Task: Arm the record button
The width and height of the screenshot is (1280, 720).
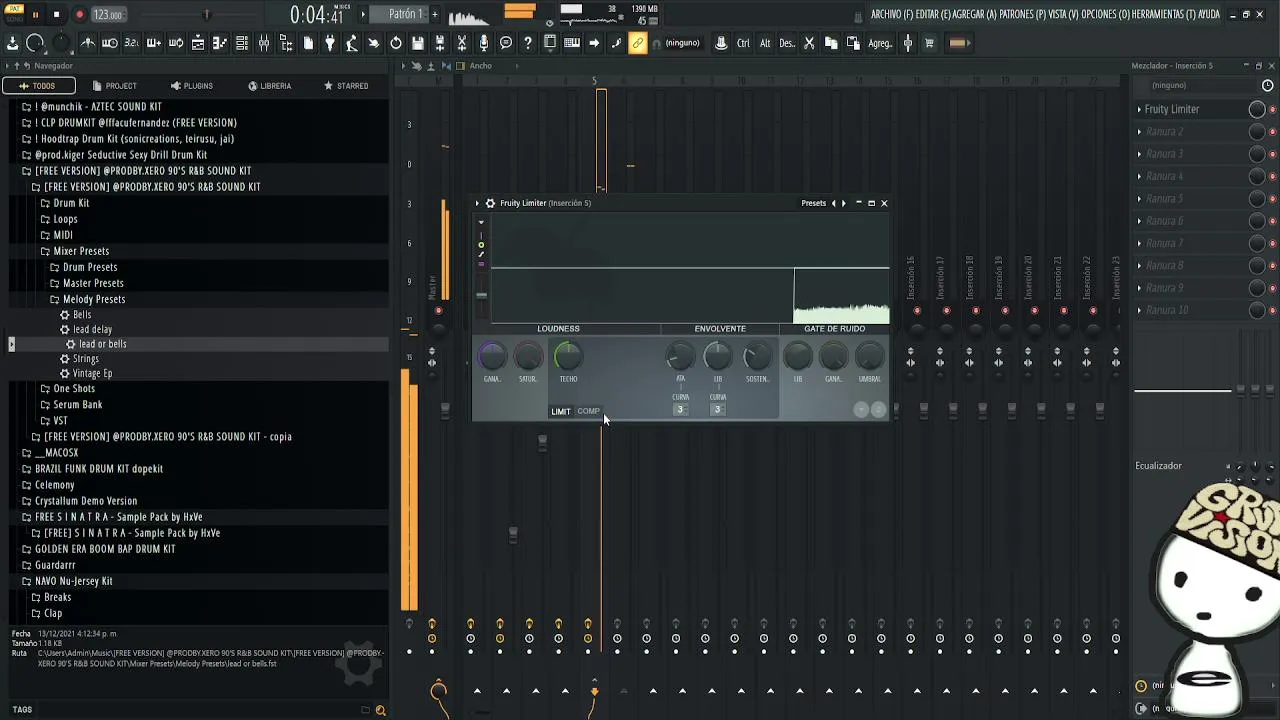Action: coord(79,15)
